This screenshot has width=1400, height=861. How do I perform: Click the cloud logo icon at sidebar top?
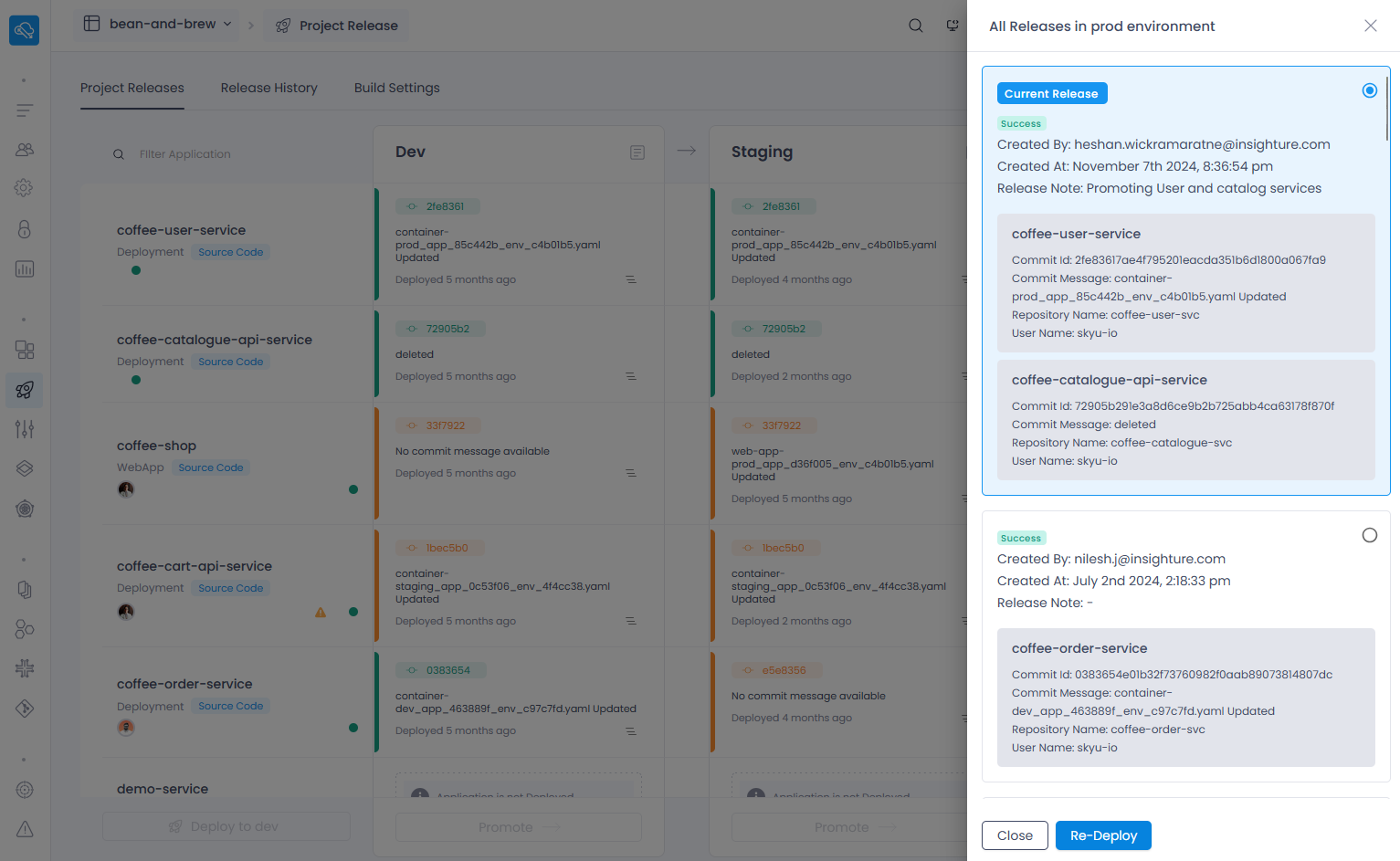pos(25,30)
